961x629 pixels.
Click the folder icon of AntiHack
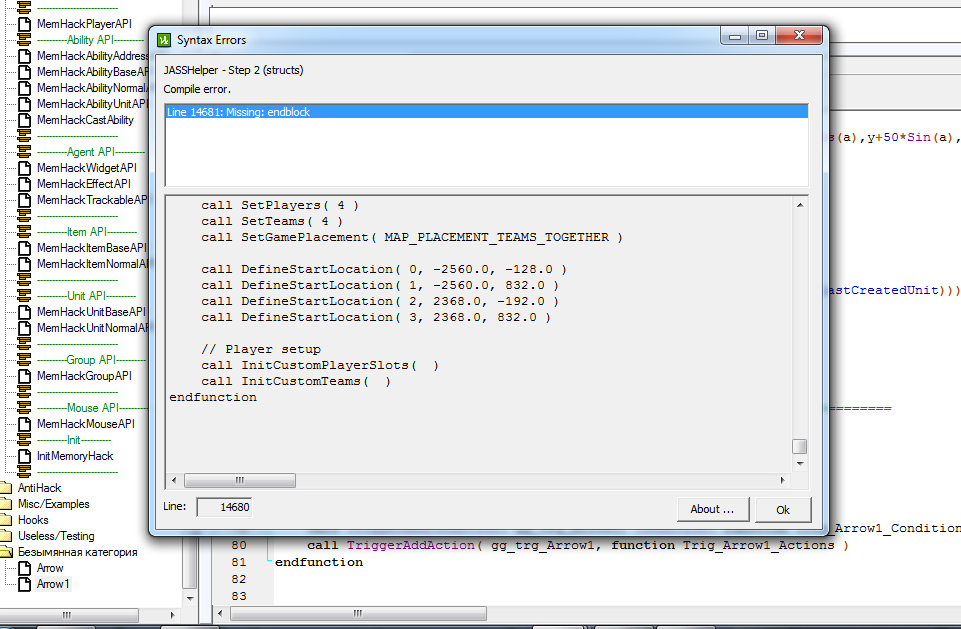tap(6, 488)
